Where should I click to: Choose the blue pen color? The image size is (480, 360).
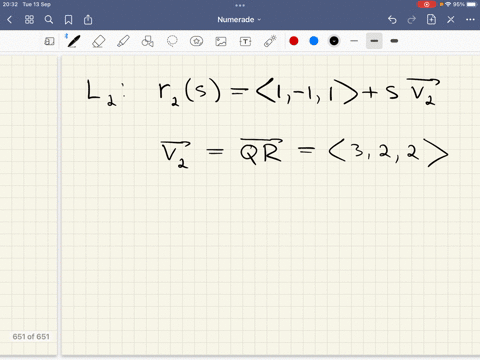[314, 41]
